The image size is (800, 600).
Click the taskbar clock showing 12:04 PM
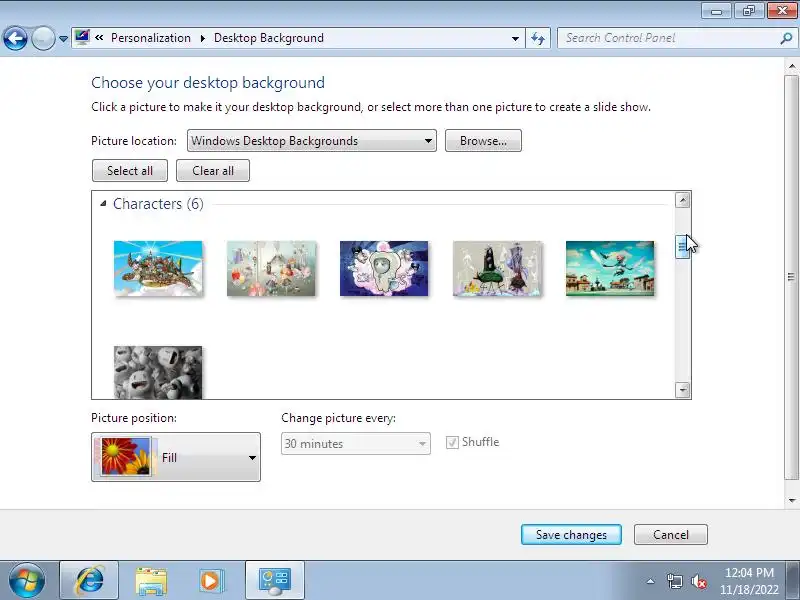pos(749,581)
